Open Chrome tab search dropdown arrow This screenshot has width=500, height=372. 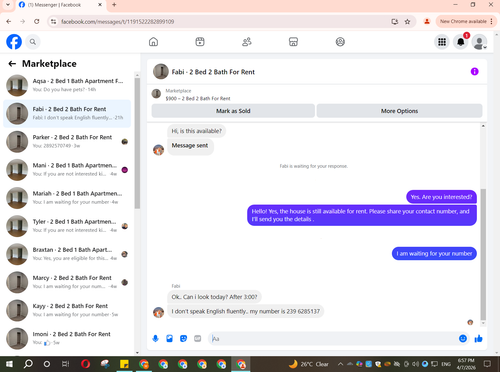pyautogui.click(x=7, y=5)
